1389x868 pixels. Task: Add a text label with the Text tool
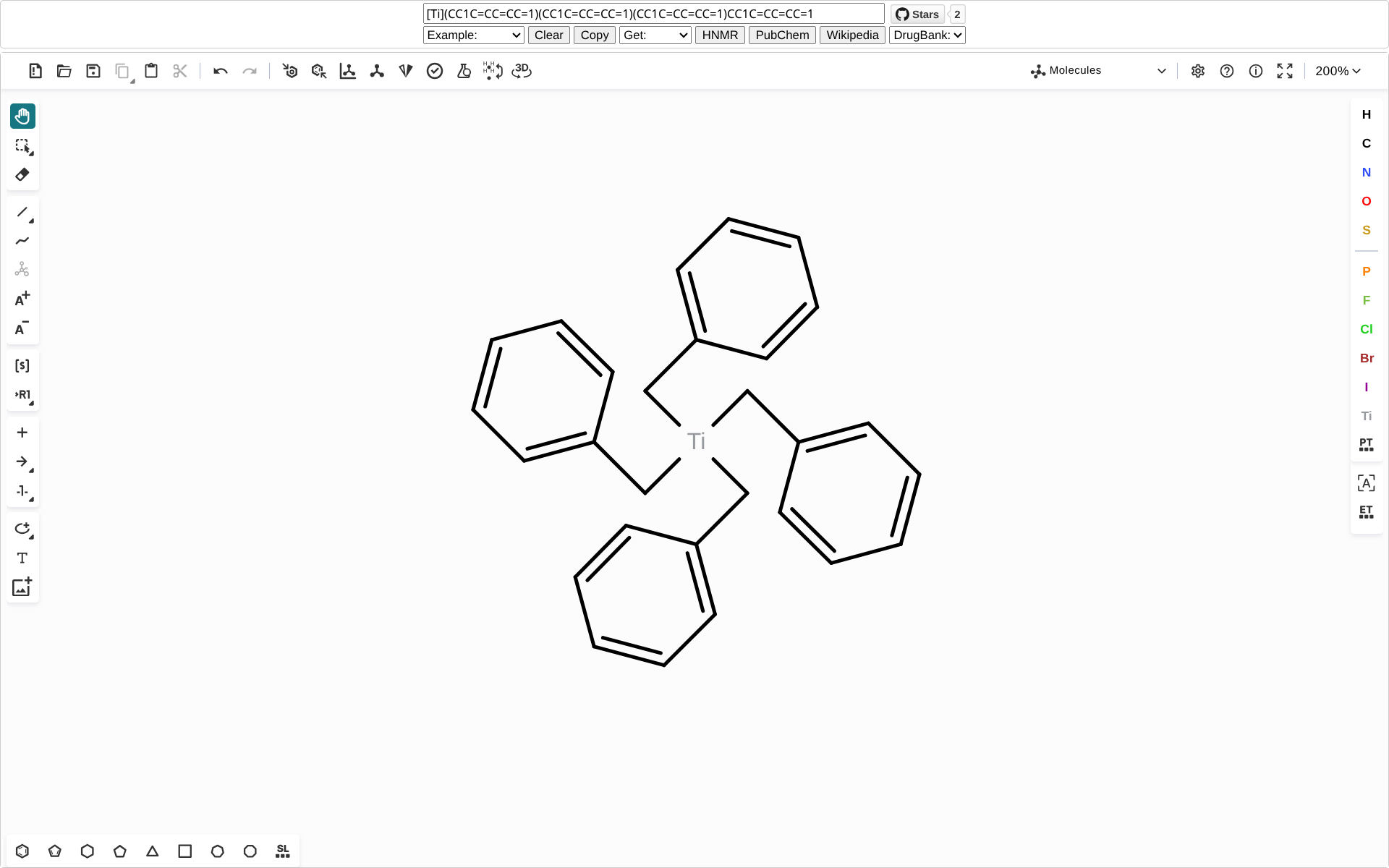tap(22, 558)
